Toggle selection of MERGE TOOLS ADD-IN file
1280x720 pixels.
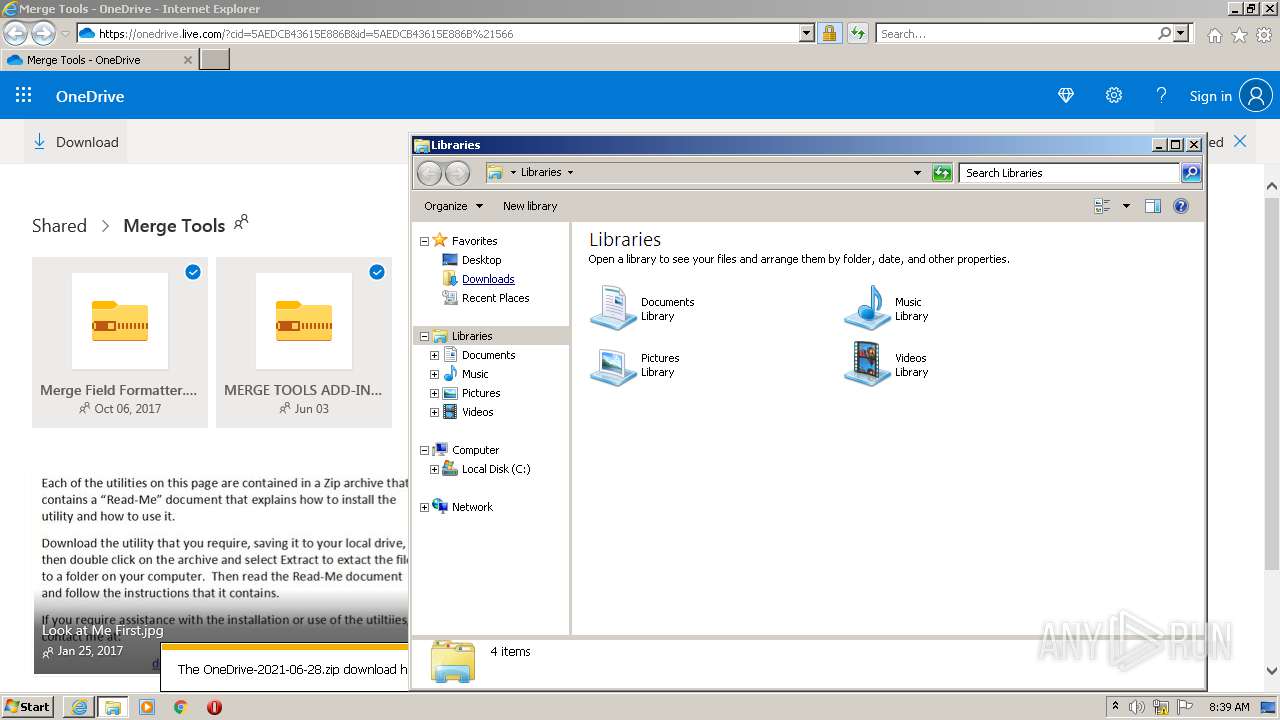[x=377, y=272]
